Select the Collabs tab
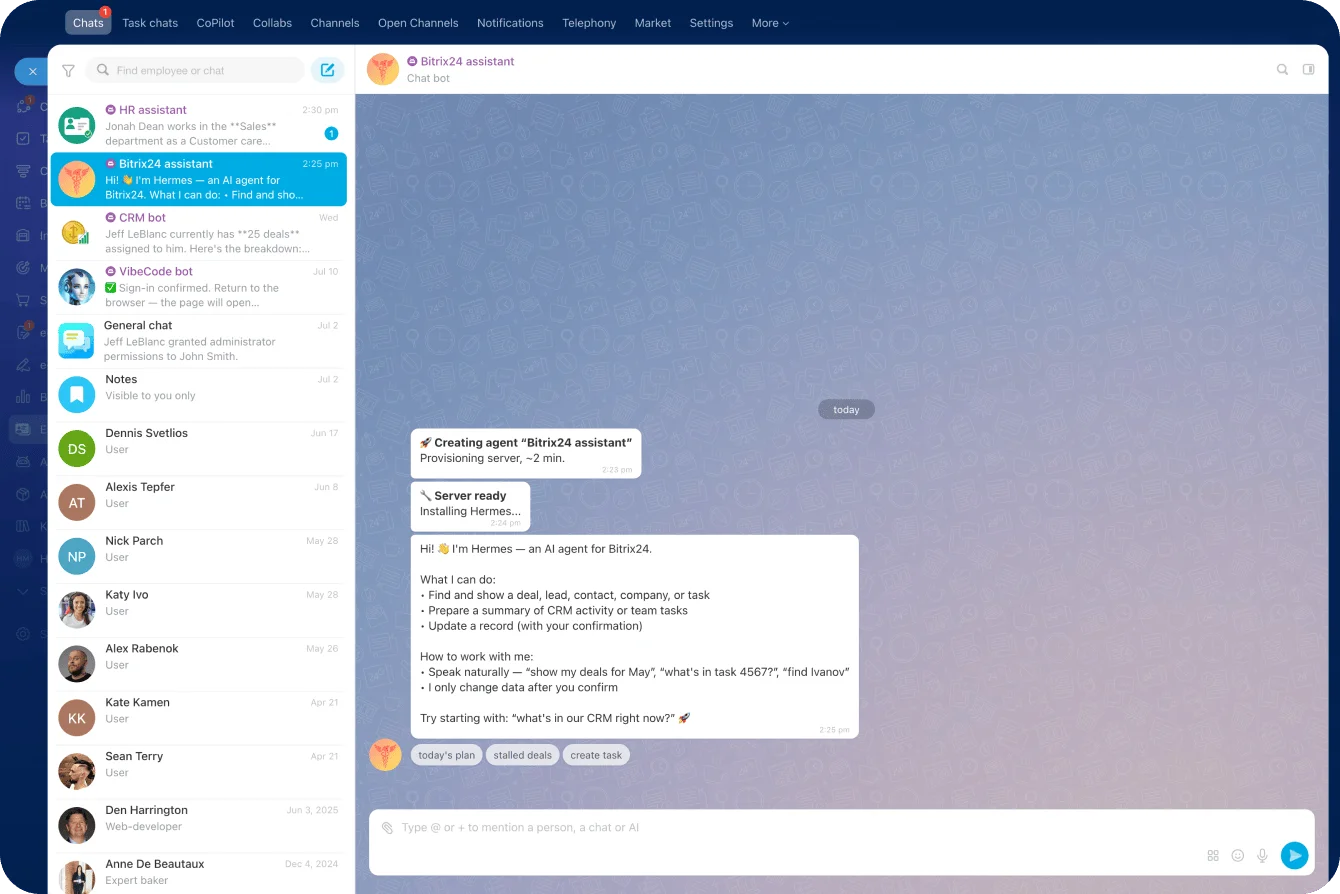This screenshot has height=894, width=1340. click(273, 23)
